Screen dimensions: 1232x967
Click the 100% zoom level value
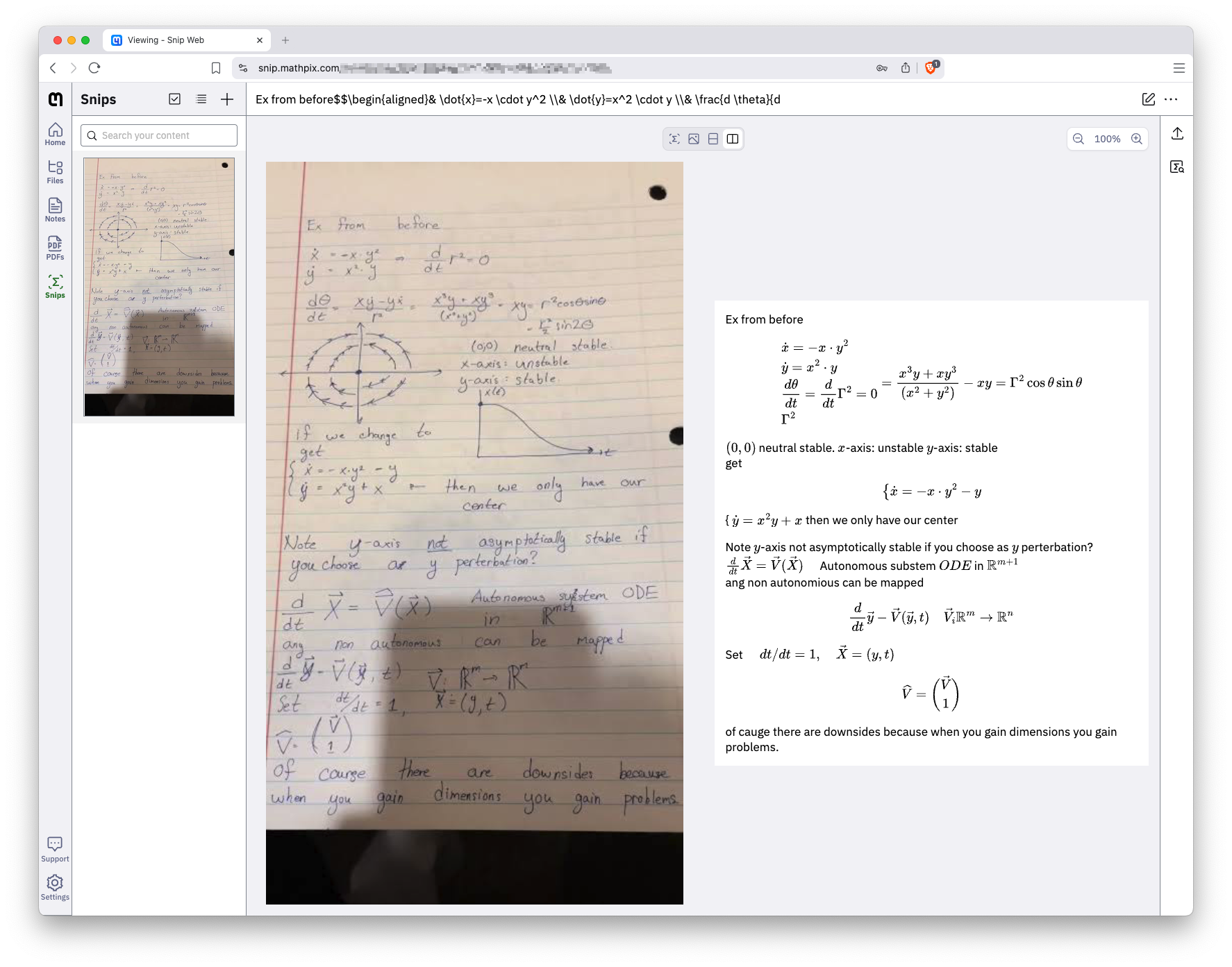click(x=1108, y=139)
